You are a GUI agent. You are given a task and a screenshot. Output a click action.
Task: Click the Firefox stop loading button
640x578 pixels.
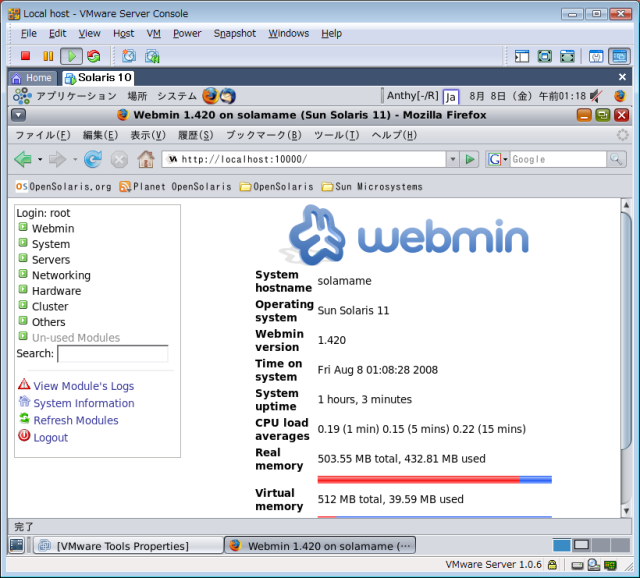[x=119, y=159]
